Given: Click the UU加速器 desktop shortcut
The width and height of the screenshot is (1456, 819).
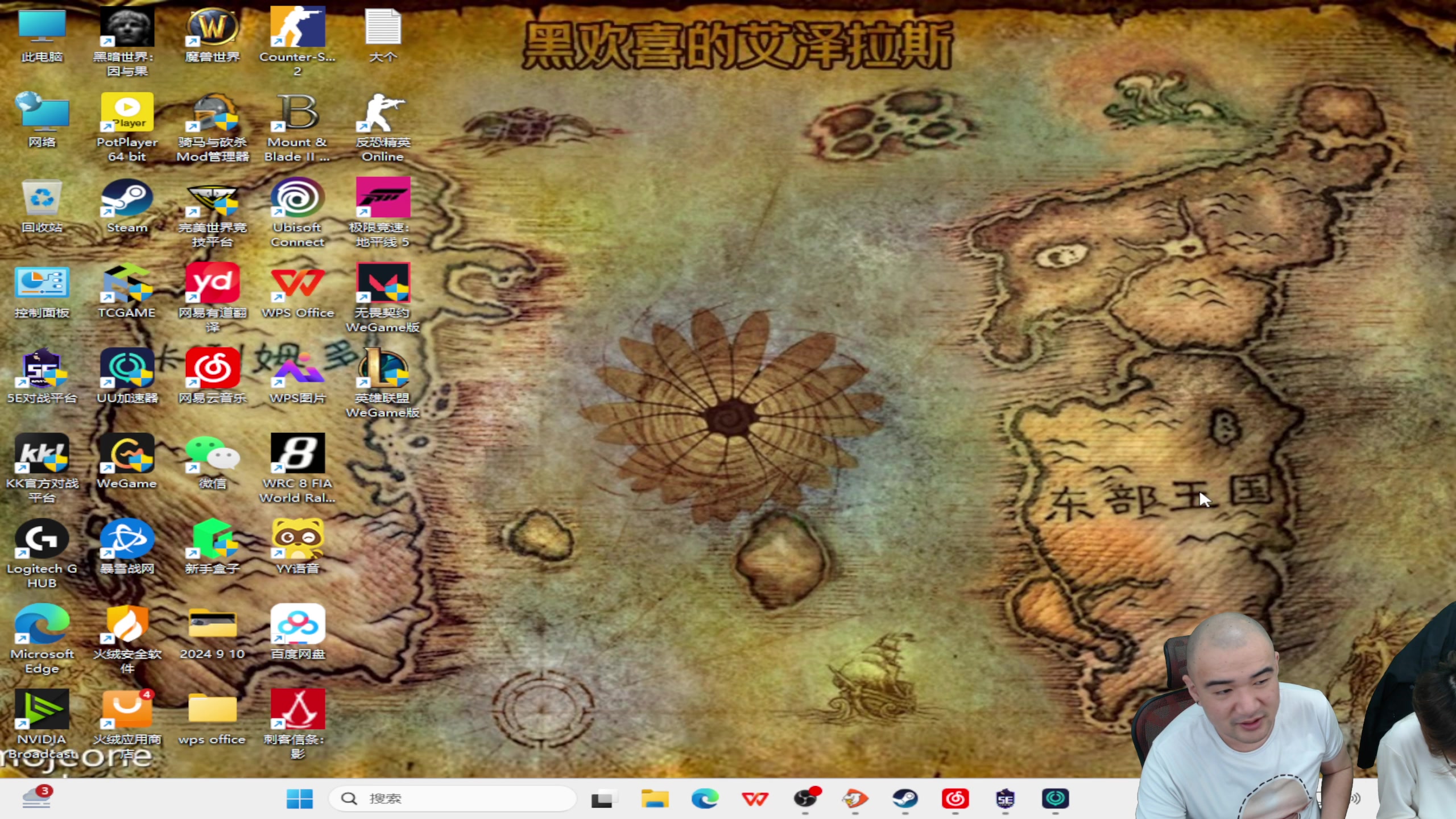Looking at the screenshot, I should [x=127, y=377].
